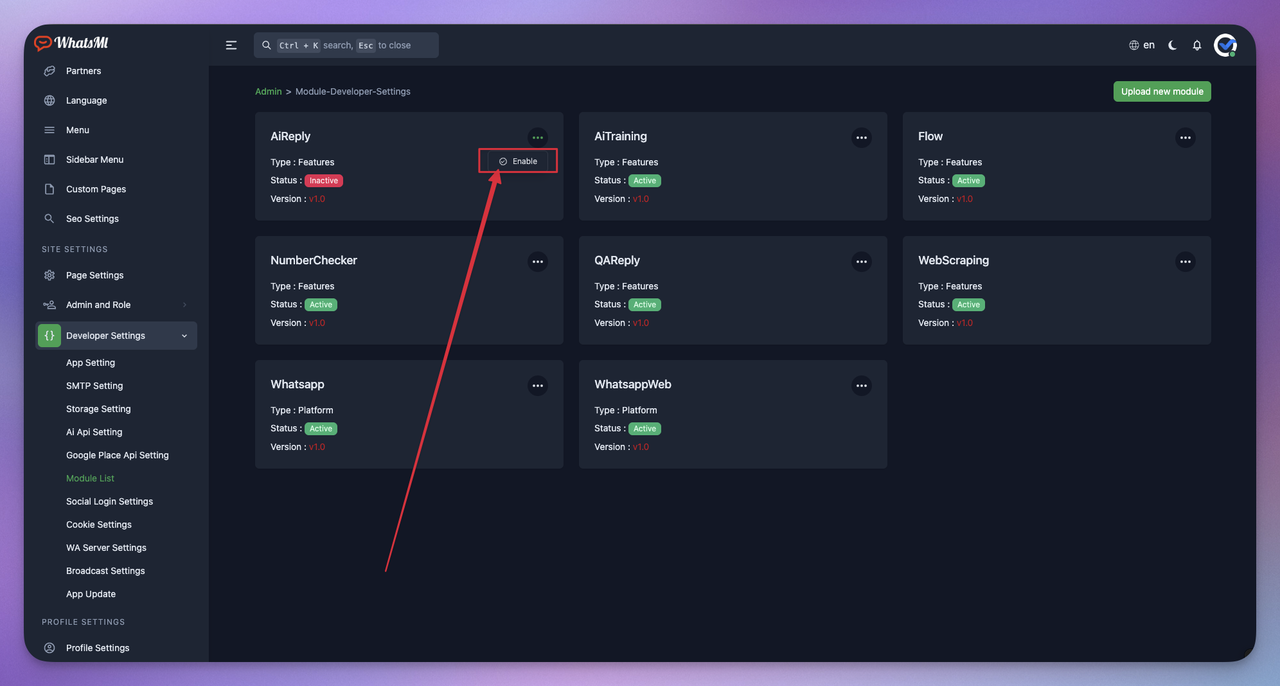Screen dimensions: 1280x686
Task: Open the en language selector
Action: (x=1142, y=45)
